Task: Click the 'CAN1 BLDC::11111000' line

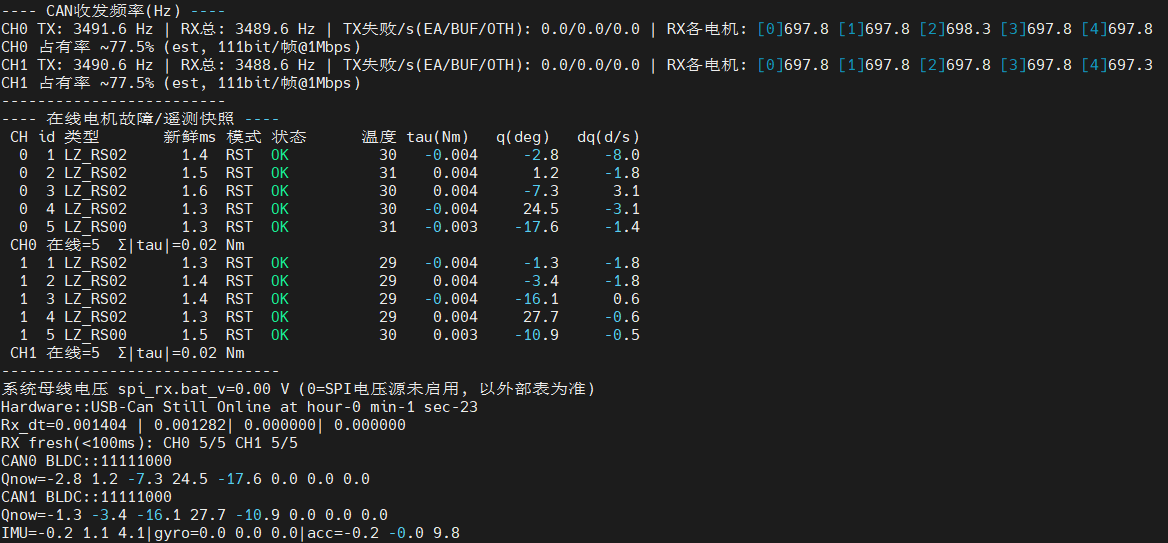Action: [86, 497]
